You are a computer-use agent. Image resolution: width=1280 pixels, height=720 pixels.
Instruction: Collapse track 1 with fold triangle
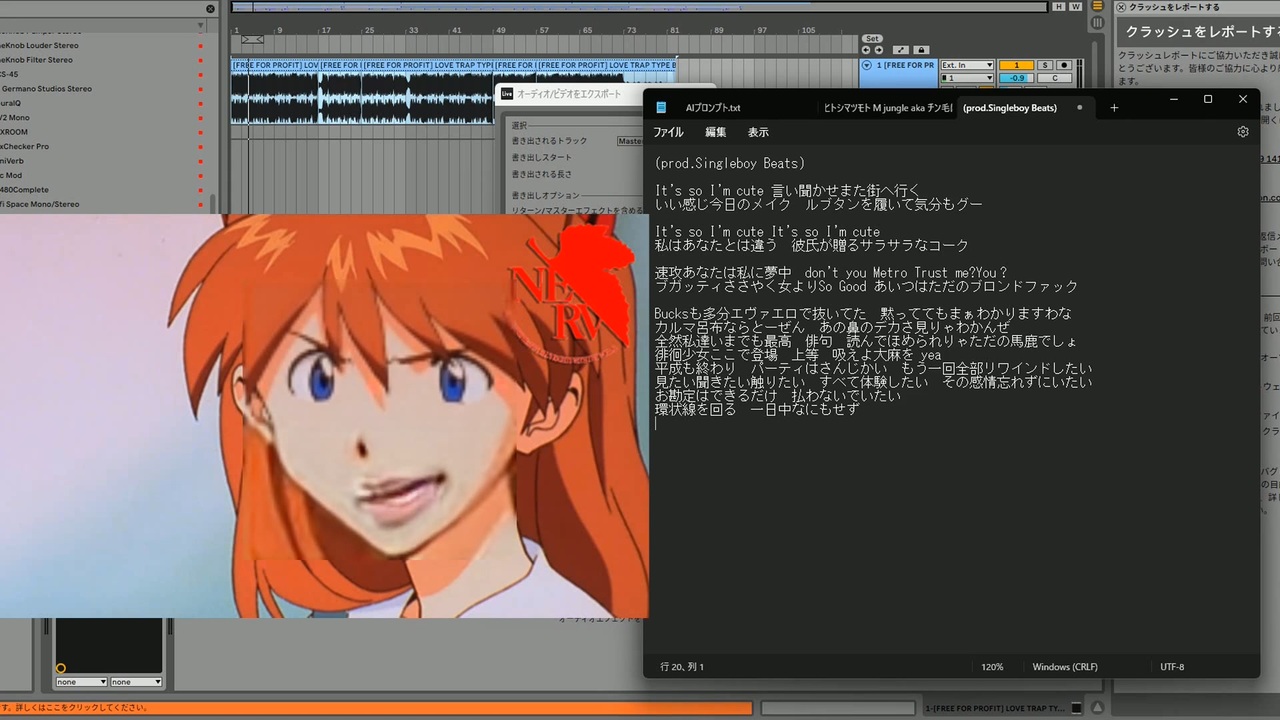click(866, 65)
